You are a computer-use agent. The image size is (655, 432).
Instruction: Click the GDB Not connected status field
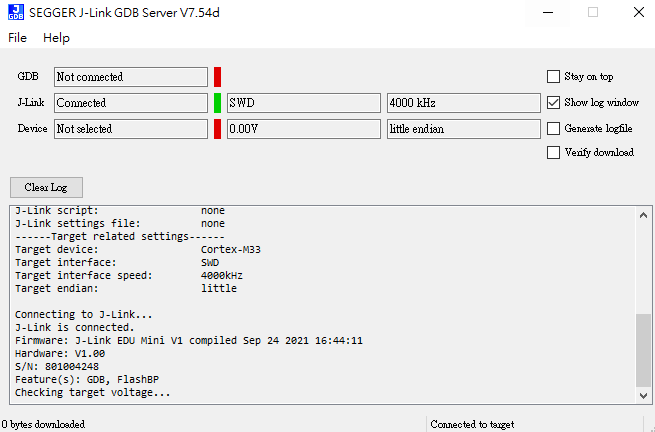131,77
